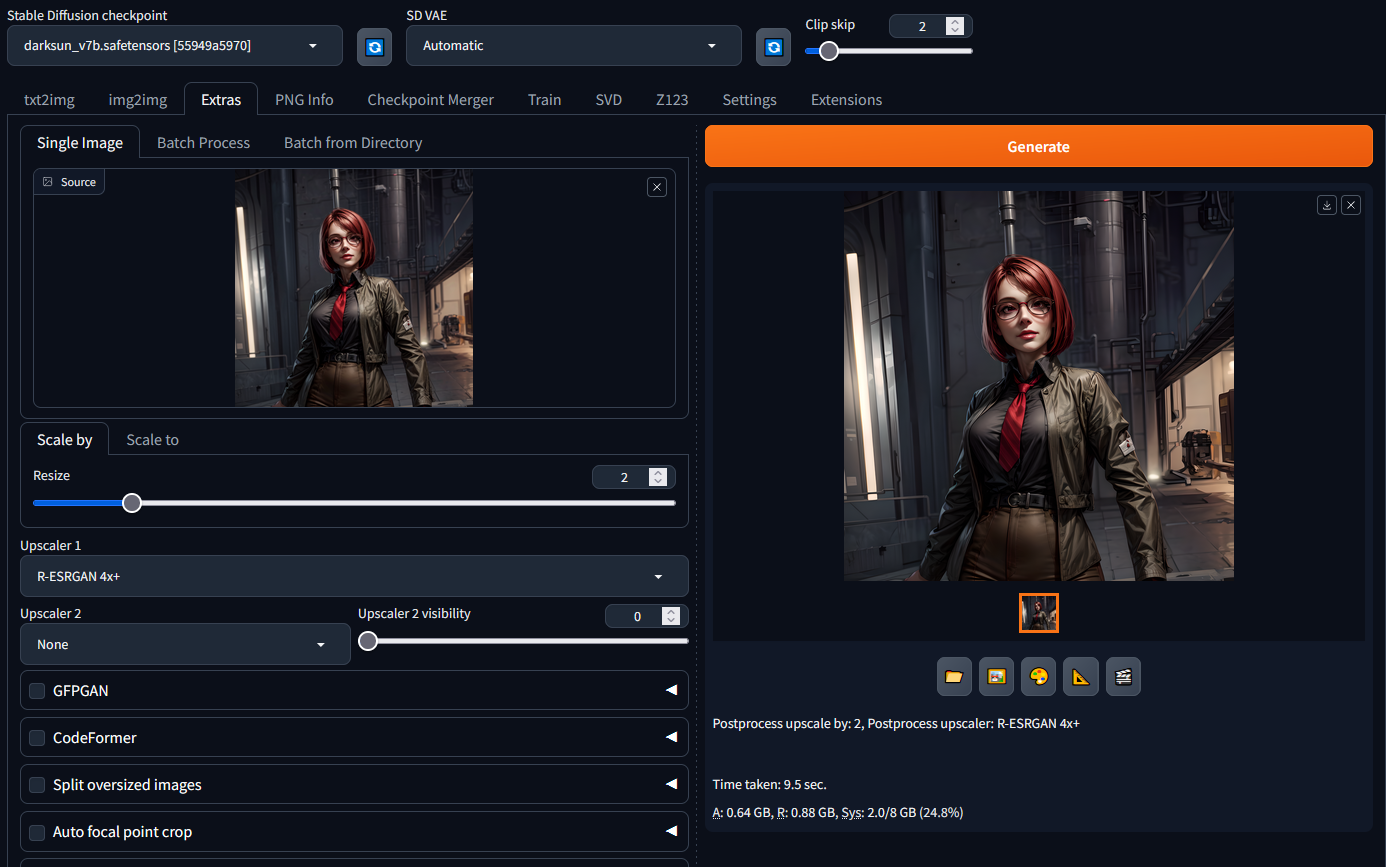The image size is (1386, 867).
Task: Open the Checkpoint Merger tab
Action: tap(431, 100)
